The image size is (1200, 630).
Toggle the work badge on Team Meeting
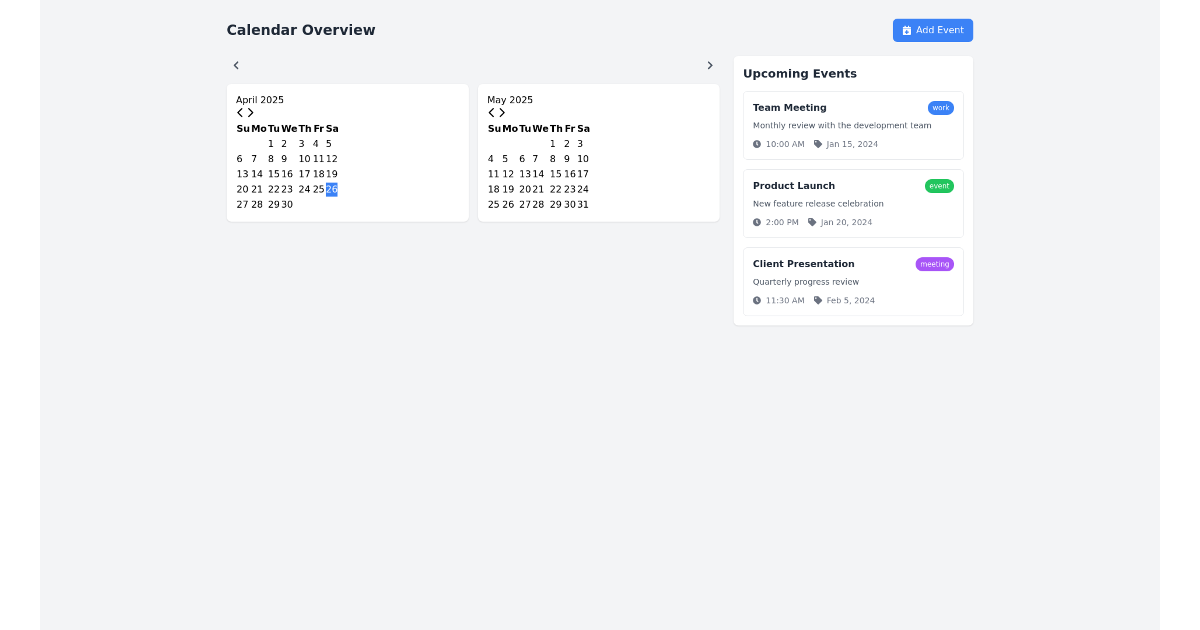[940, 107]
